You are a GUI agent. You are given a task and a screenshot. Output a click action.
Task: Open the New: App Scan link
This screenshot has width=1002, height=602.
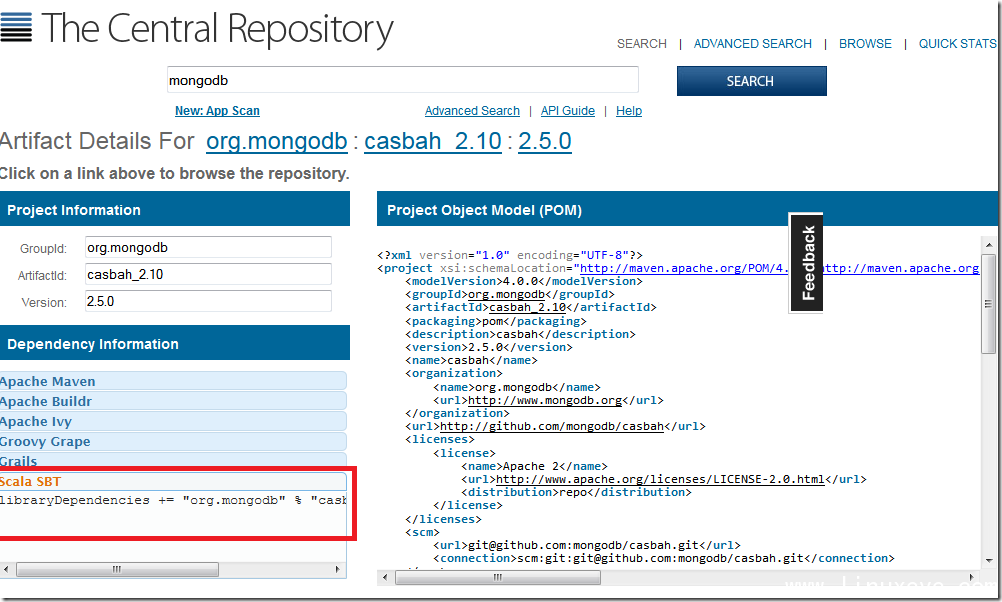(217, 111)
